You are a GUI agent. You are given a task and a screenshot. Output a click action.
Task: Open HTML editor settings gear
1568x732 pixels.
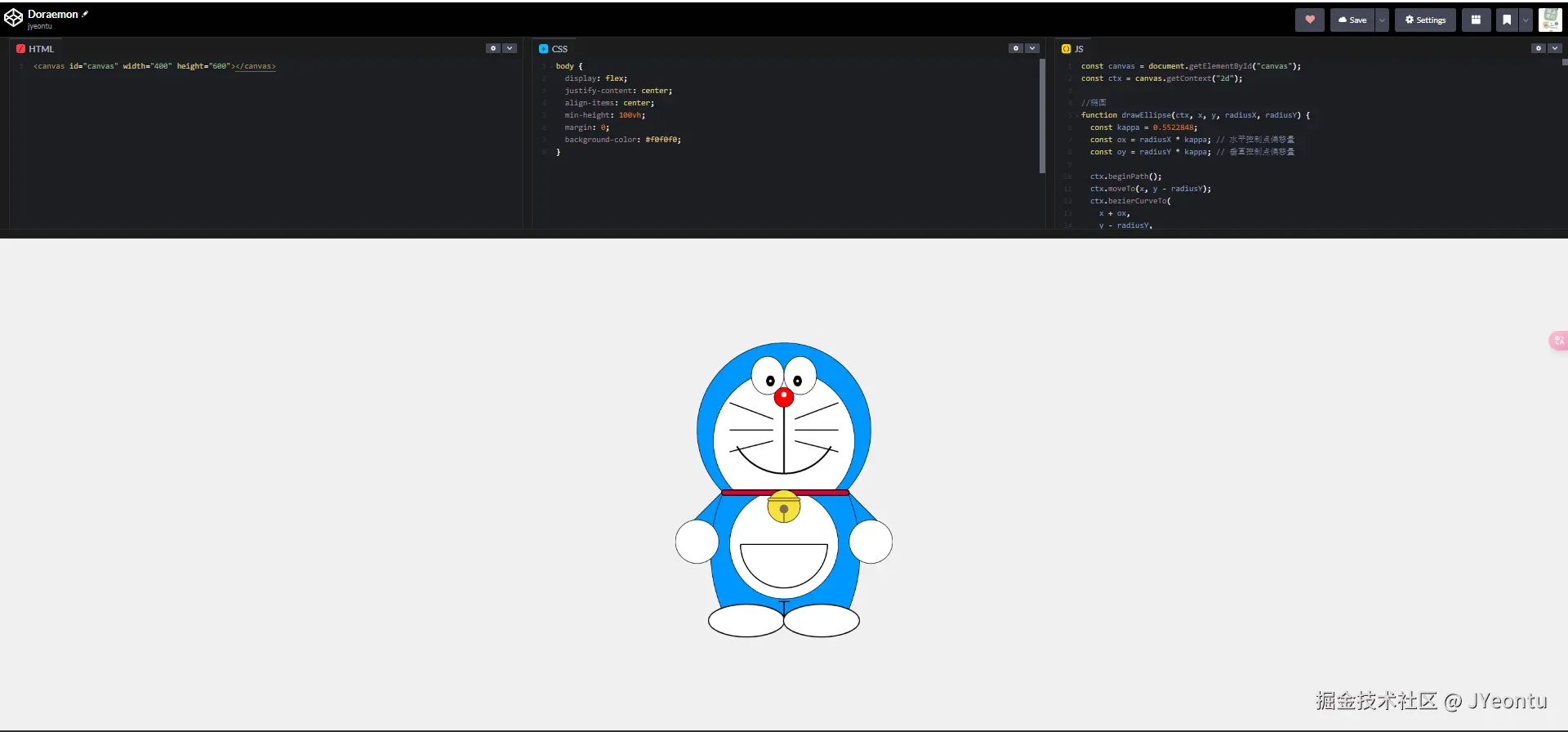click(x=493, y=48)
